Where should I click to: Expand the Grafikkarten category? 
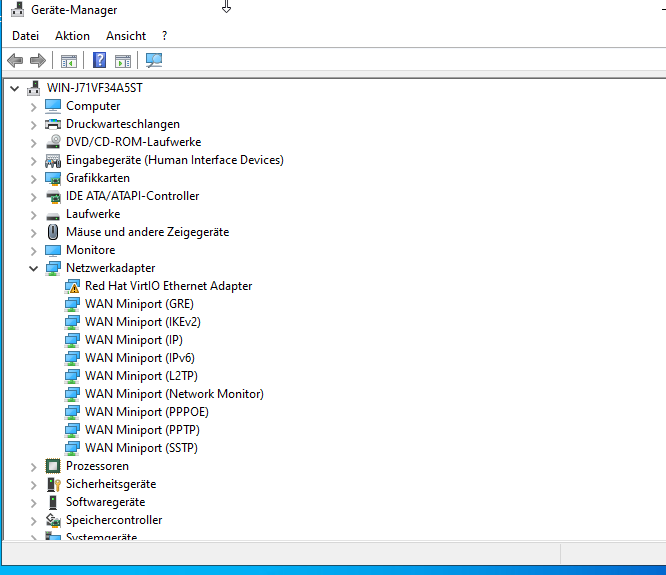[x=33, y=178]
